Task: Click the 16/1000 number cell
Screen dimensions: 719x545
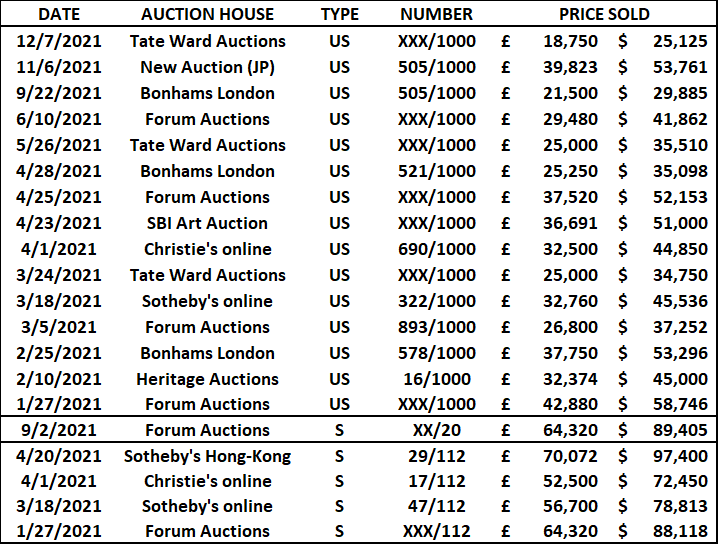Action: coord(437,379)
